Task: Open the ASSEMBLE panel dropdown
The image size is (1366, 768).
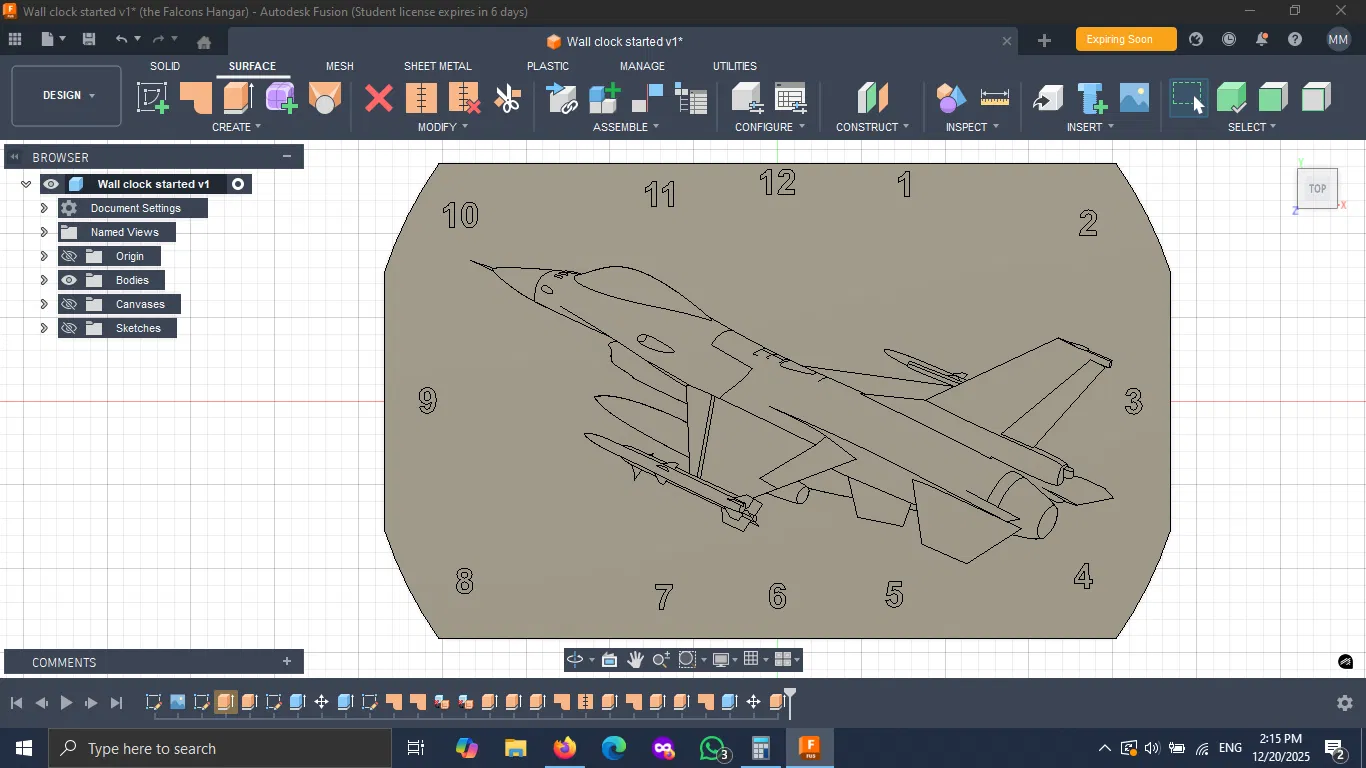Action: pyautogui.click(x=626, y=127)
